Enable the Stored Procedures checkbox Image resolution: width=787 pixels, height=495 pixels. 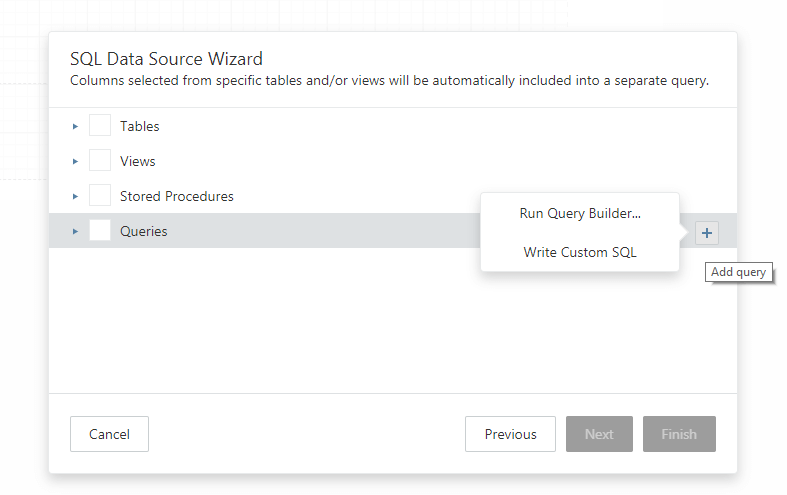point(100,196)
